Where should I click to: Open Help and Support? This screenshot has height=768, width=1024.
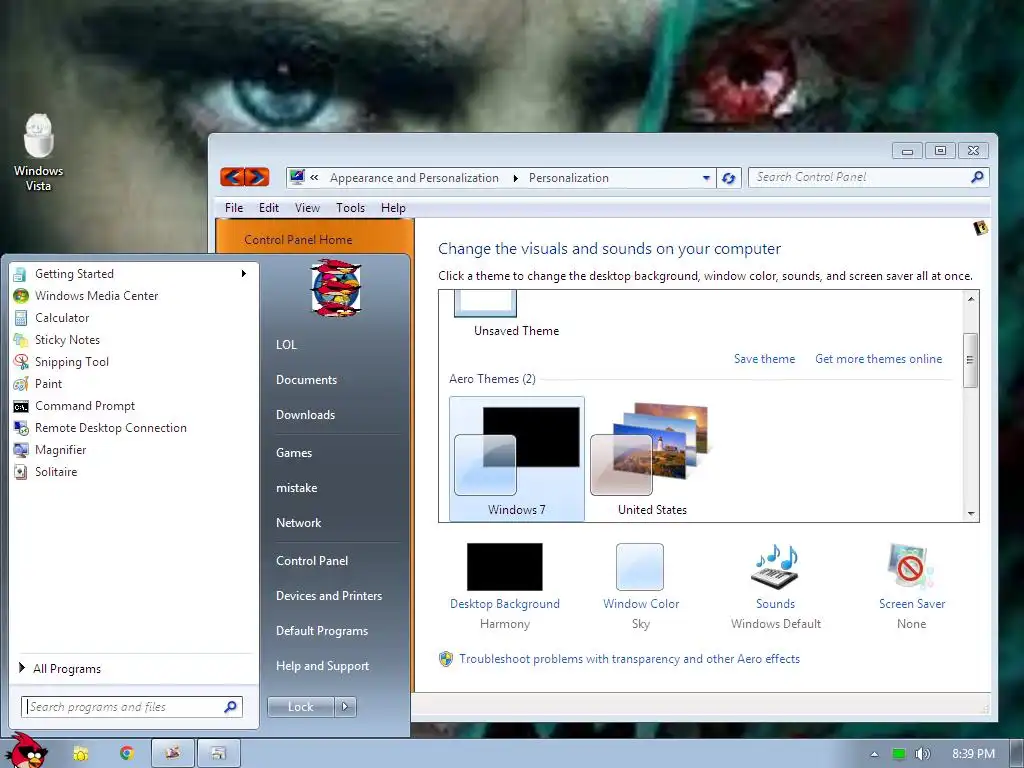click(x=322, y=666)
